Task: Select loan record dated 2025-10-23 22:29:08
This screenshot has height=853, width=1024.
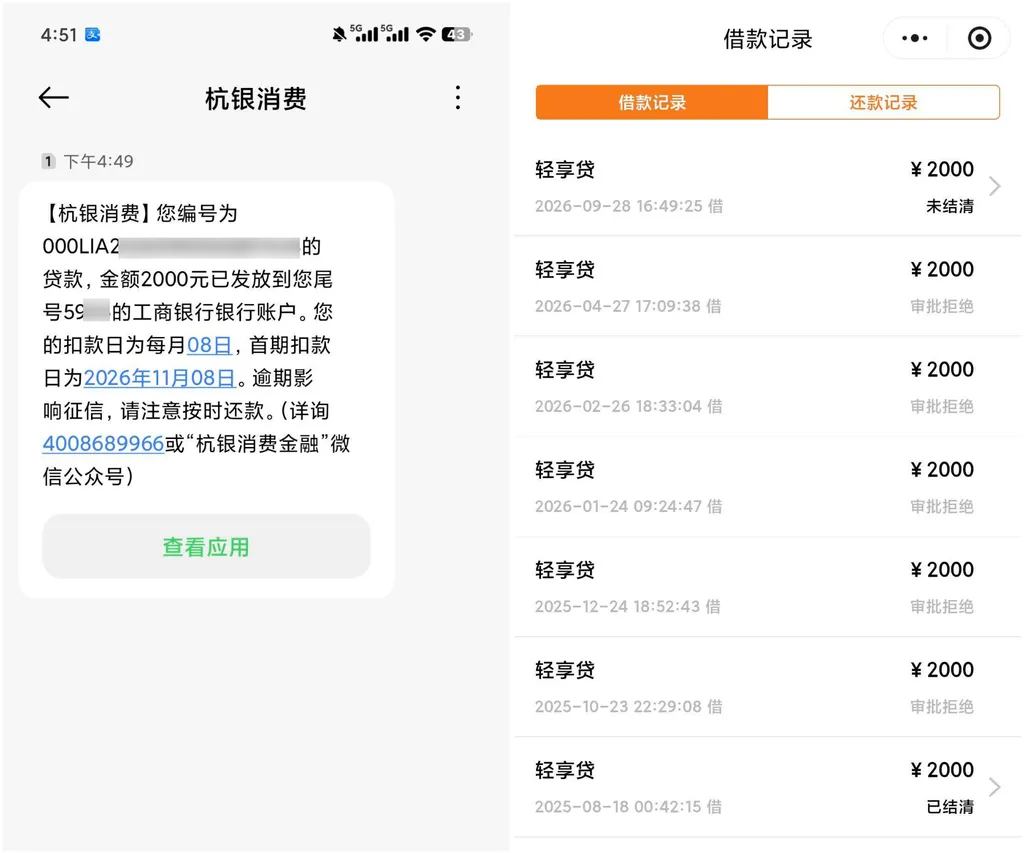Action: point(767,686)
